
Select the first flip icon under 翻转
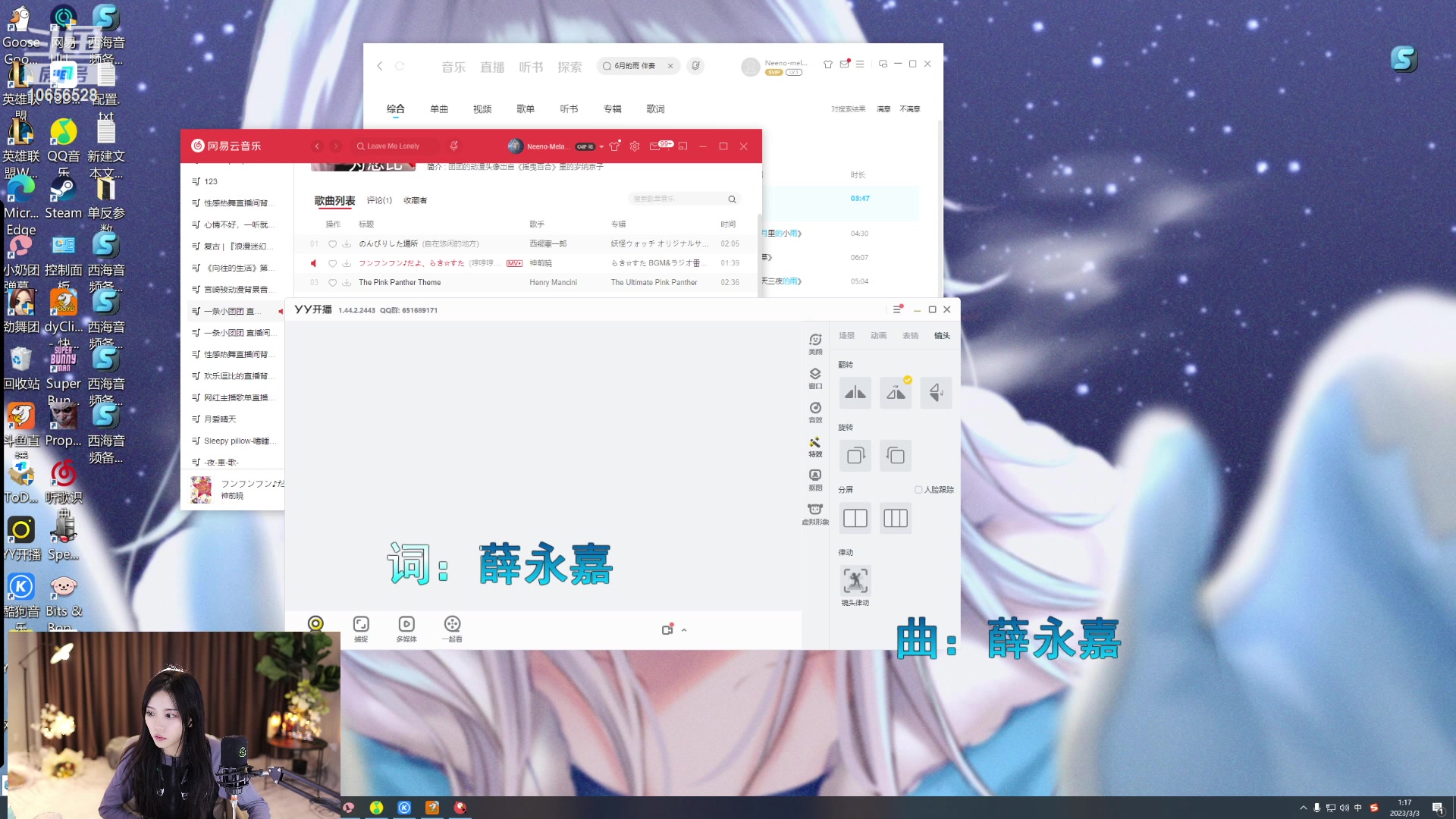(855, 393)
